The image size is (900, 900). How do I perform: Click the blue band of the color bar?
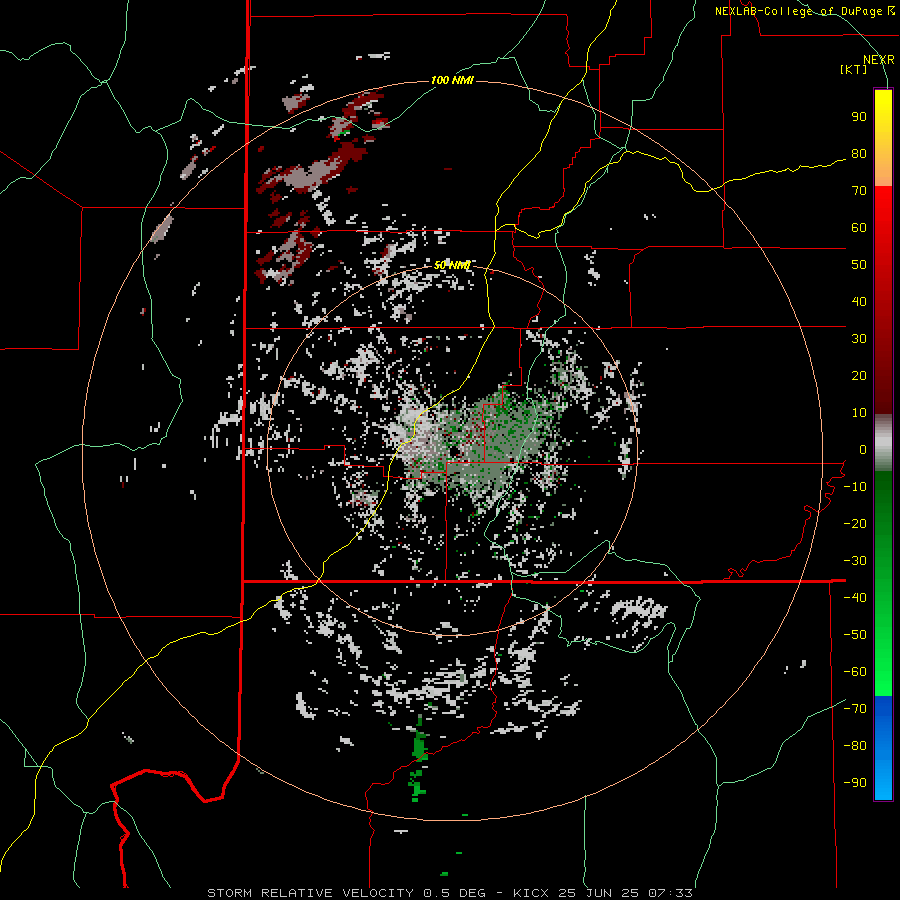pyautogui.click(x=883, y=748)
